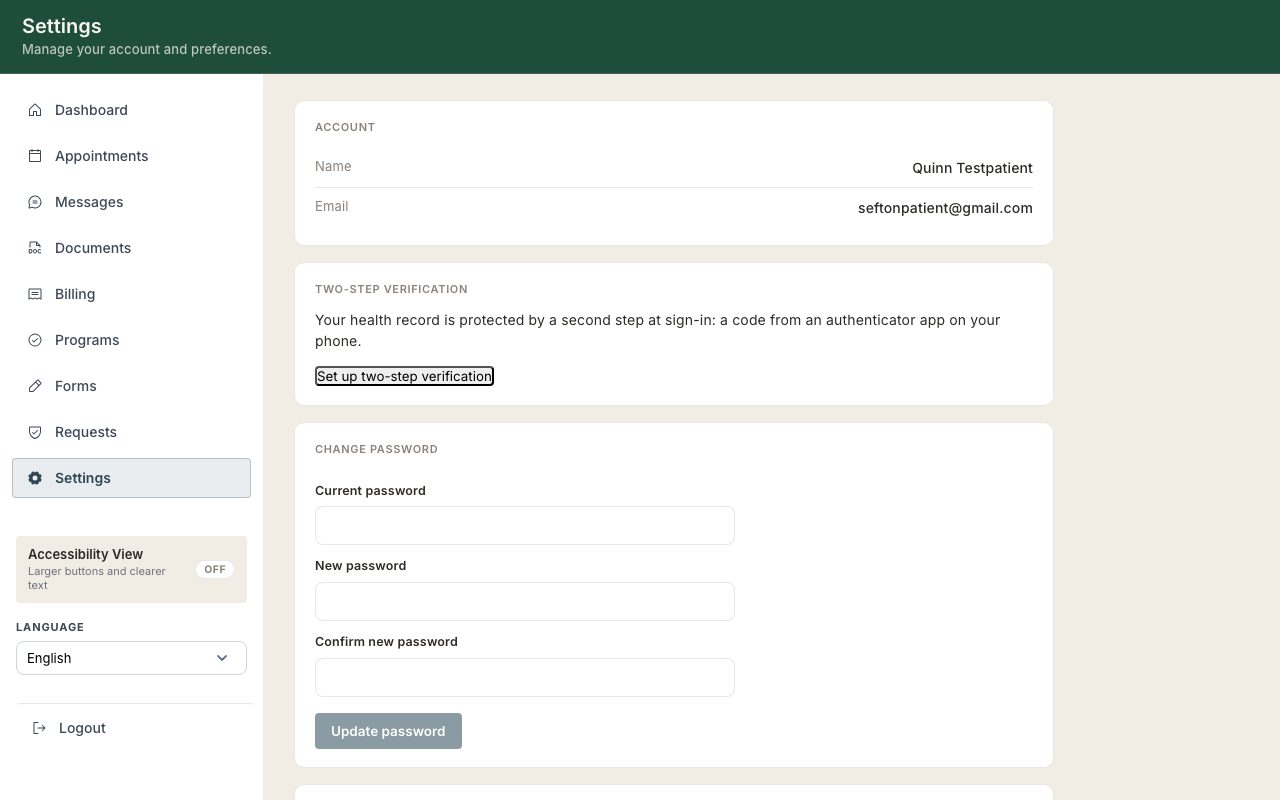
Task: Click the LANGUAGE label
Action: pyautogui.click(x=50, y=627)
